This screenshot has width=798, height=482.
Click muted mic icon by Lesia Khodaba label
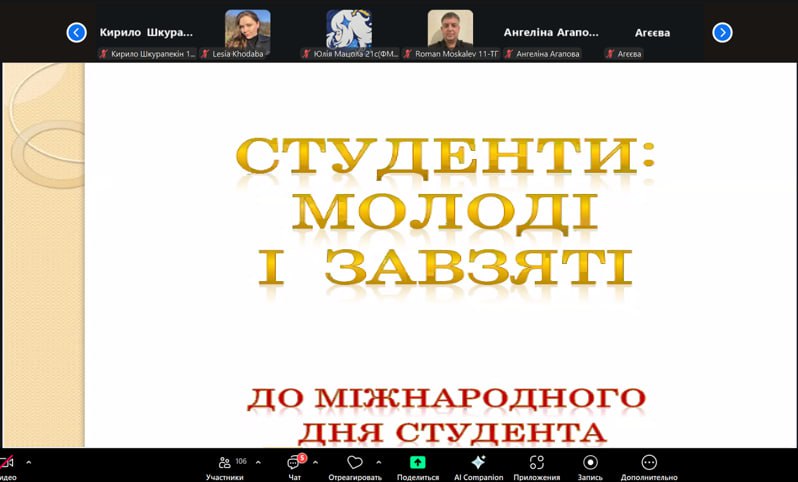(205, 54)
